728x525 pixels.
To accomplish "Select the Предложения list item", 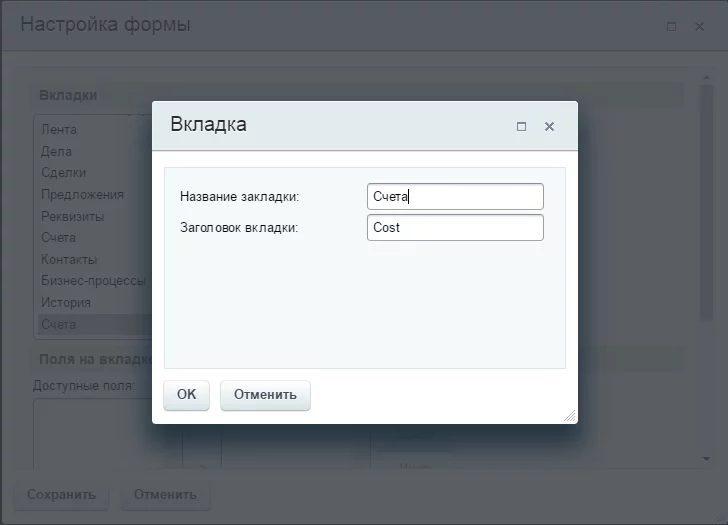I will (82, 195).
